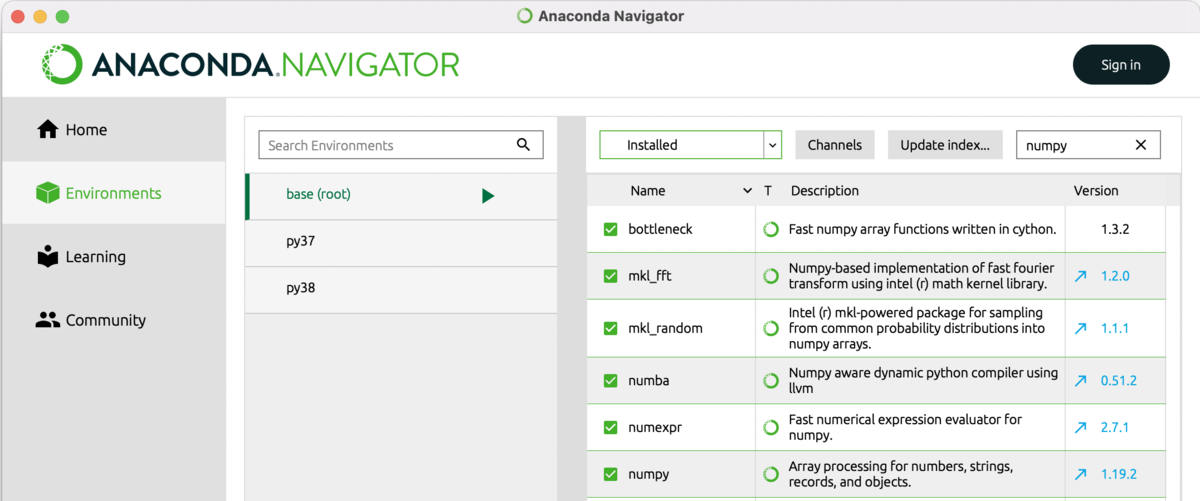Select the Environments cube icon
1200x501 pixels.
coord(48,193)
